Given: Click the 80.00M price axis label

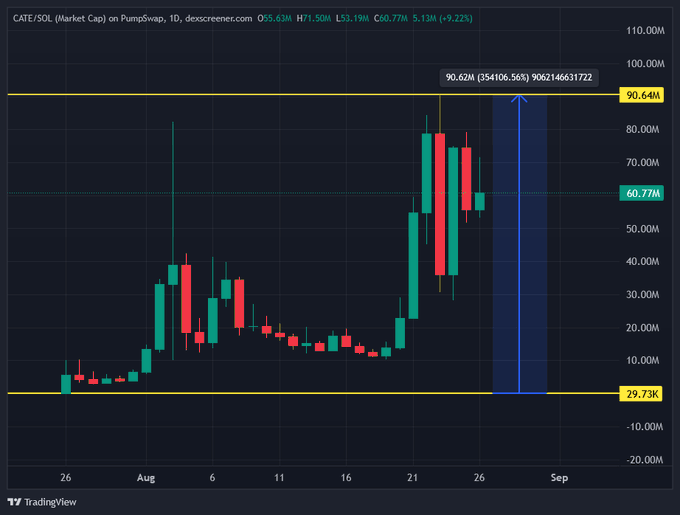Looking at the screenshot, I should (642, 129).
